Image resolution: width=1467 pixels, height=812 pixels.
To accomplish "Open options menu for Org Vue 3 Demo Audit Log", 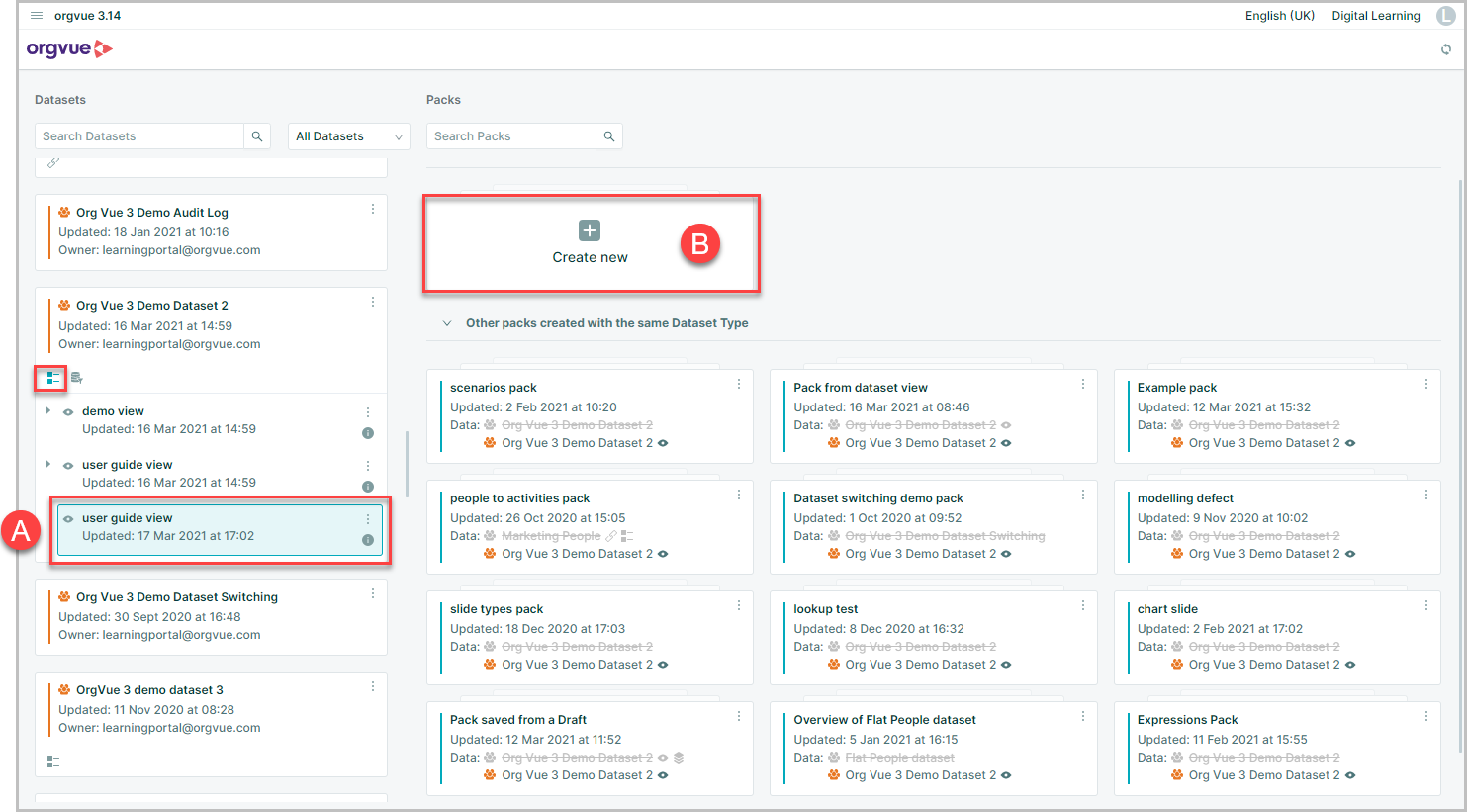I will [x=373, y=209].
